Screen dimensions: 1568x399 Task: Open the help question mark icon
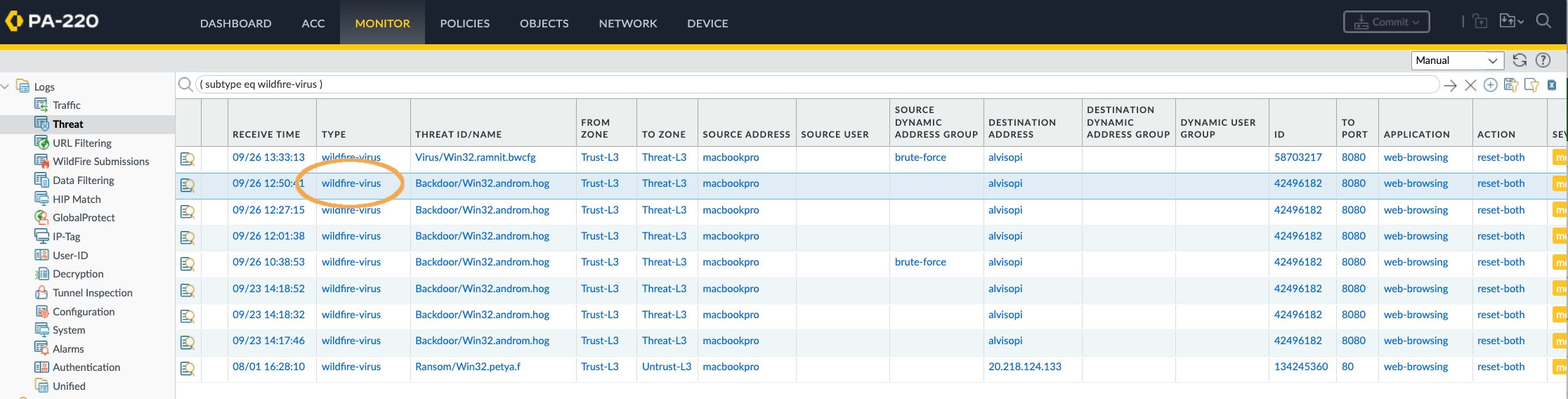[x=1543, y=60]
